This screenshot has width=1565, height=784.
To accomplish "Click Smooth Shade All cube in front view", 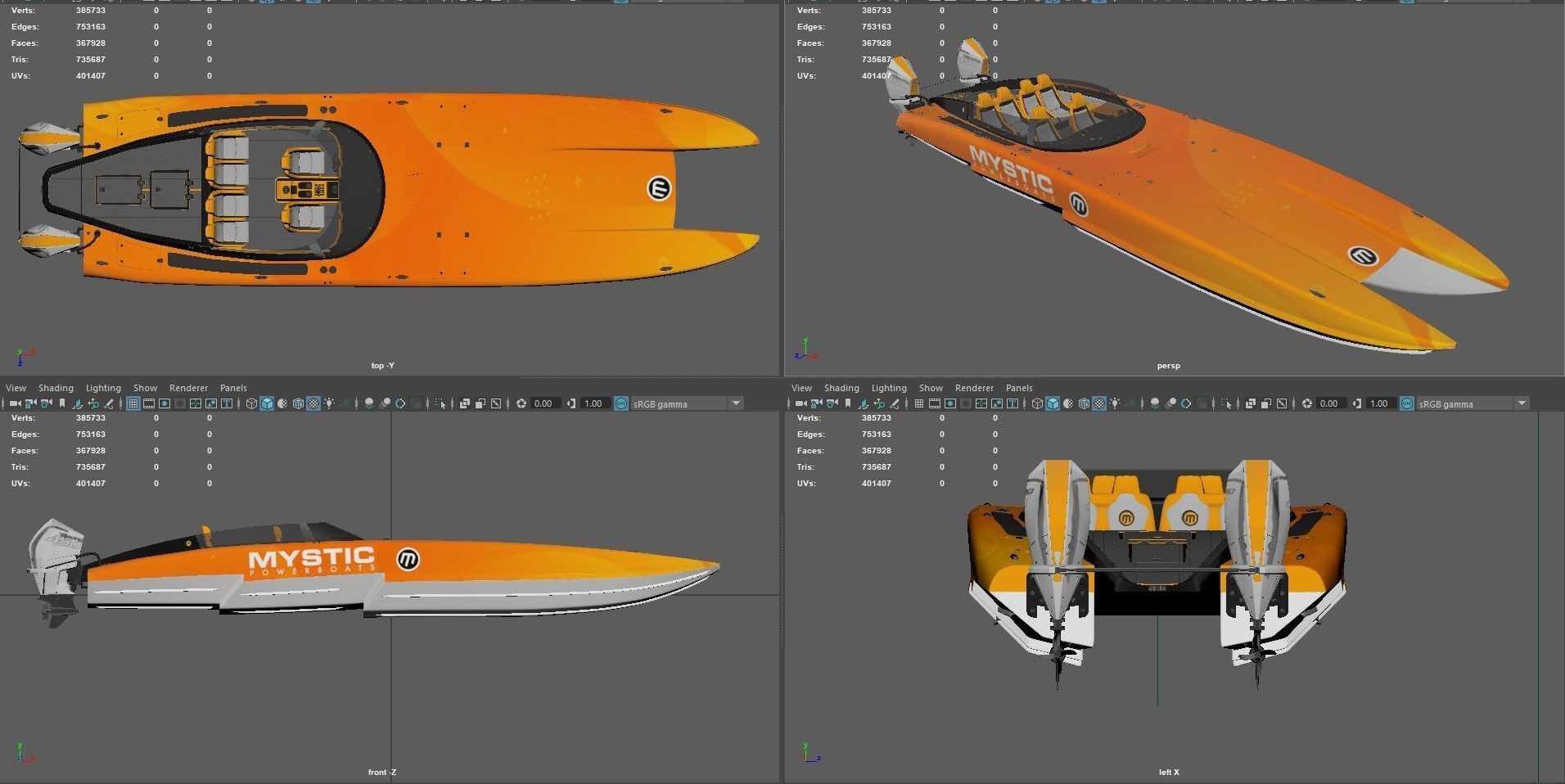I will [x=267, y=403].
